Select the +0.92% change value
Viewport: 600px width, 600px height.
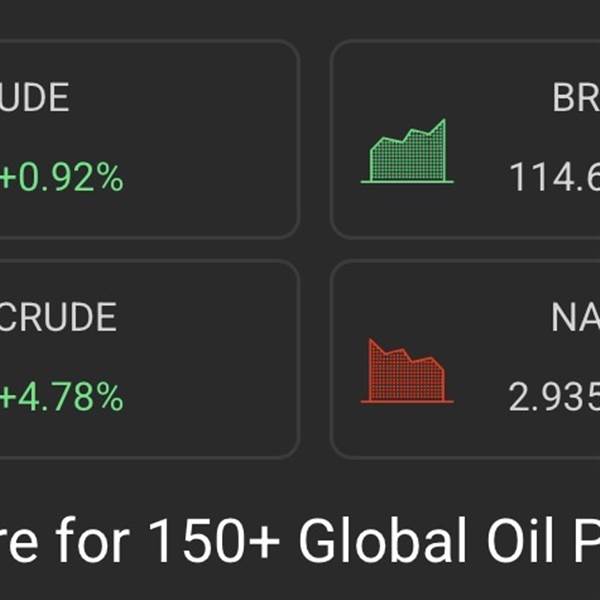62,178
